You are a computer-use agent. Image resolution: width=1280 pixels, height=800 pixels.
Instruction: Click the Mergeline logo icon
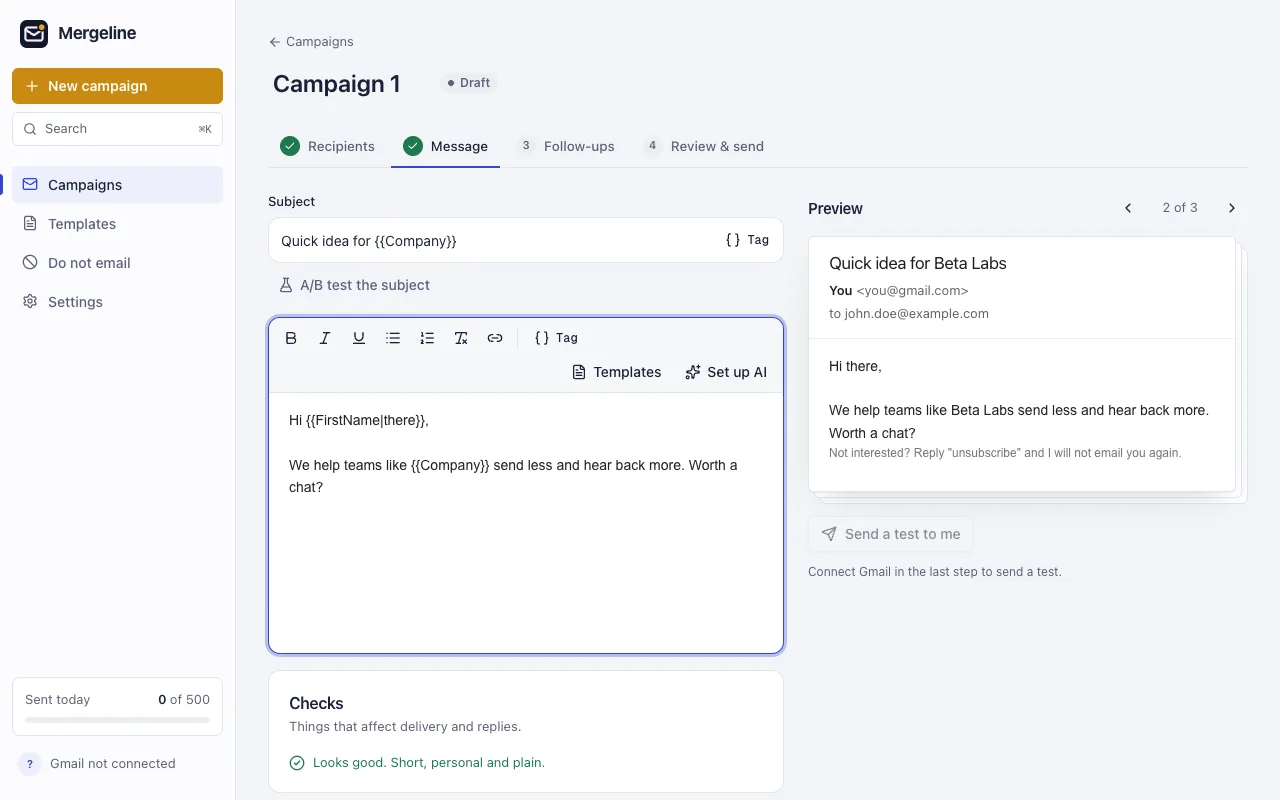34,34
